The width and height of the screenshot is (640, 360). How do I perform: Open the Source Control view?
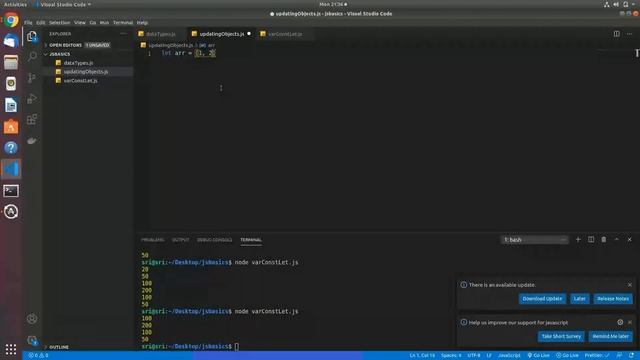click(x=32, y=78)
